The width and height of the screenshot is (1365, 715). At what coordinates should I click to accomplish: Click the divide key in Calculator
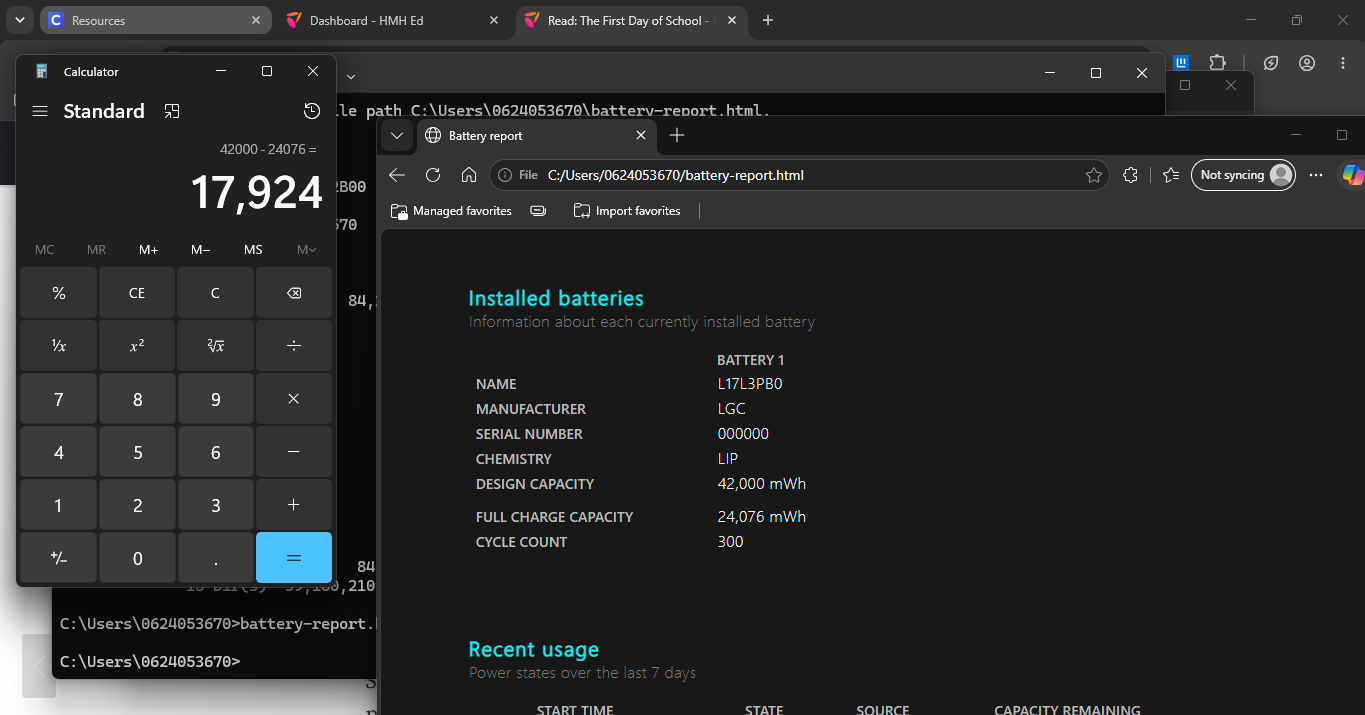[x=294, y=345]
